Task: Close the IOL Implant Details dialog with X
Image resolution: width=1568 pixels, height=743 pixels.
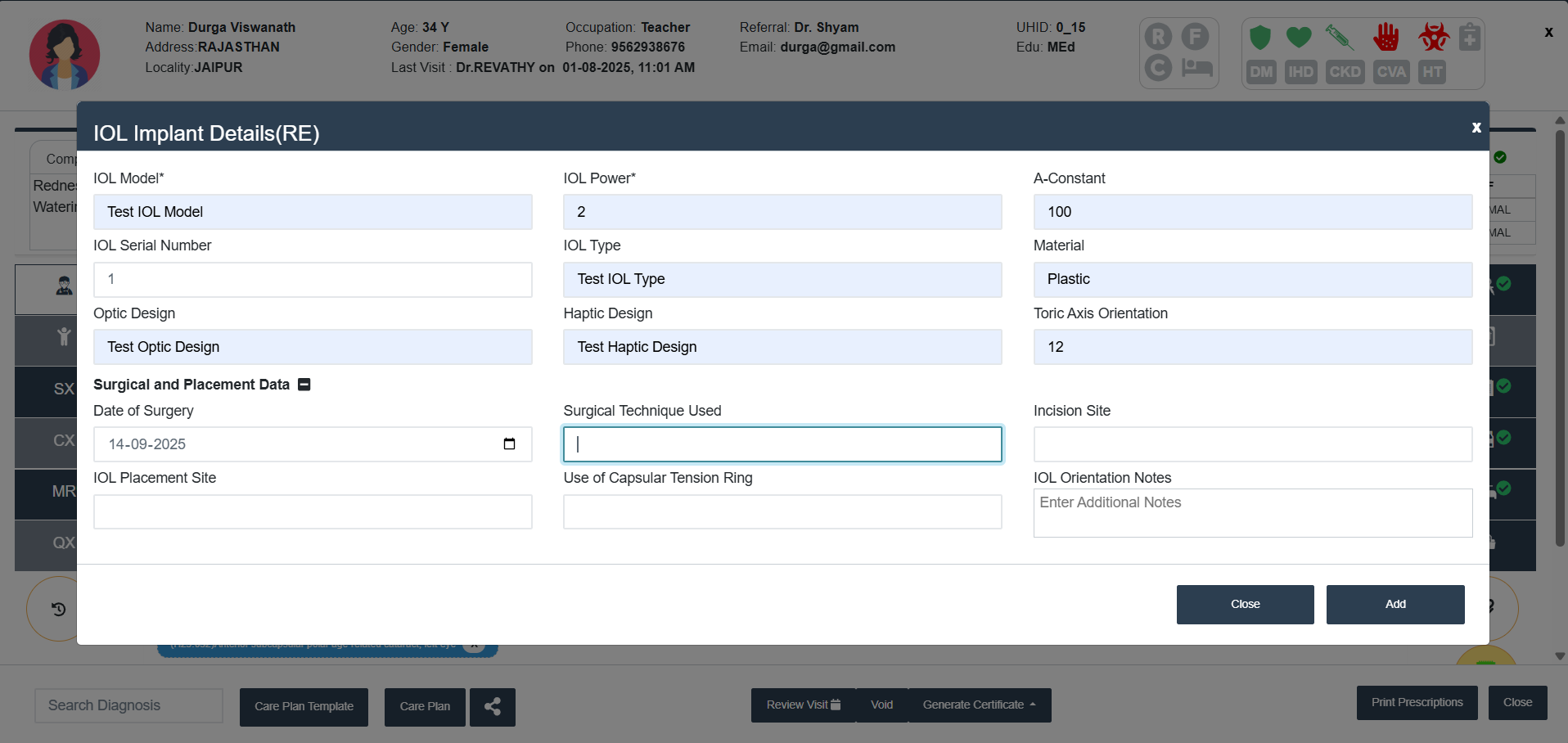Action: [1476, 128]
